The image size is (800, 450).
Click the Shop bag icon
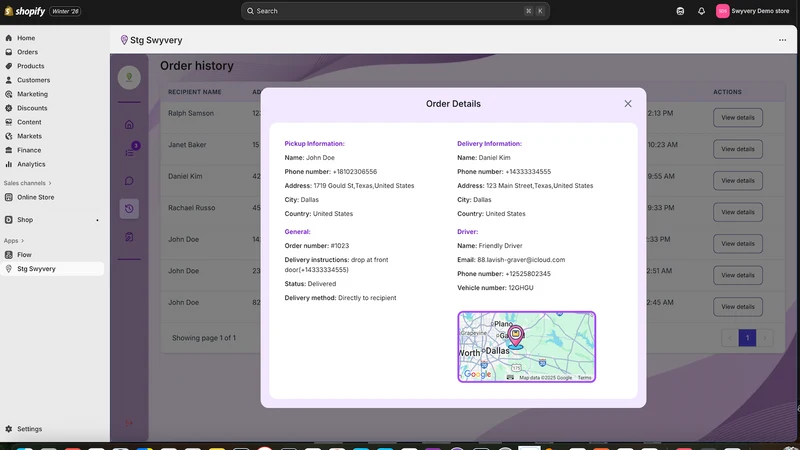point(9,220)
